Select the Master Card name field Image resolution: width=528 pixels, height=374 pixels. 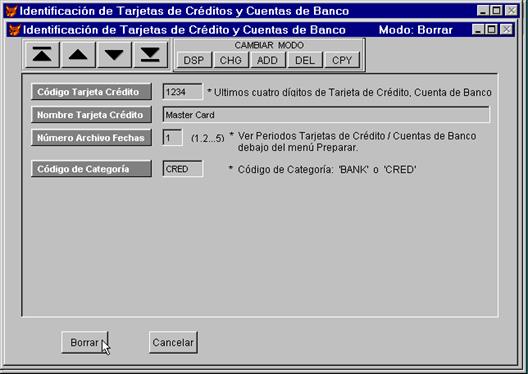pyautogui.click(x=326, y=115)
